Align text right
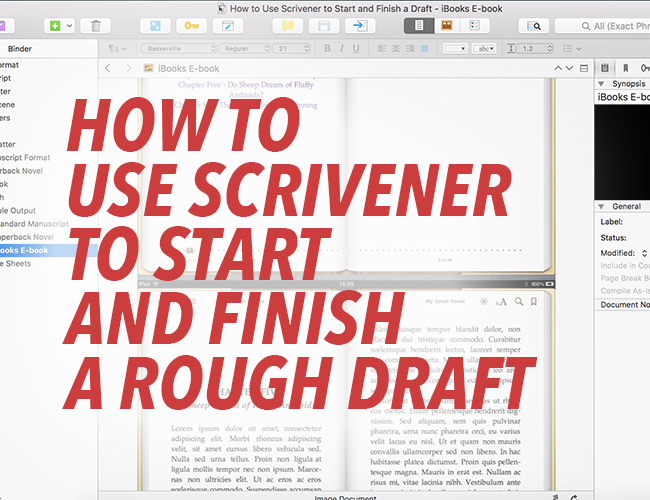 [x=410, y=49]
